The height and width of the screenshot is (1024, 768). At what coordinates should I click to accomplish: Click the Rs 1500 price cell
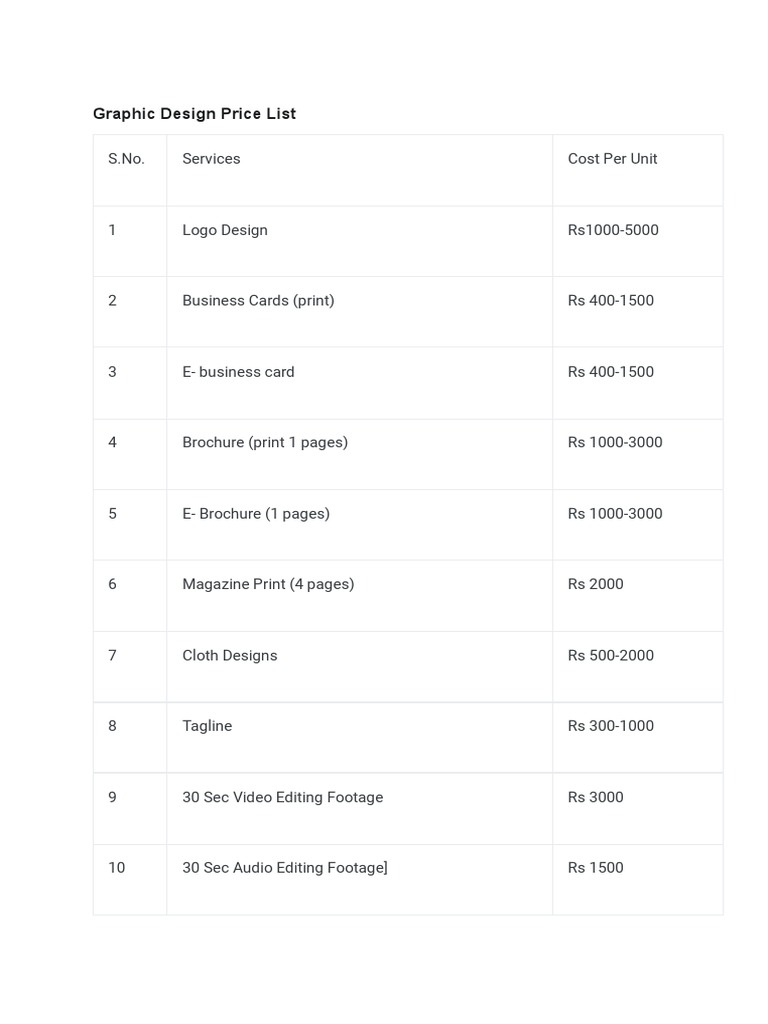[595, 868]
